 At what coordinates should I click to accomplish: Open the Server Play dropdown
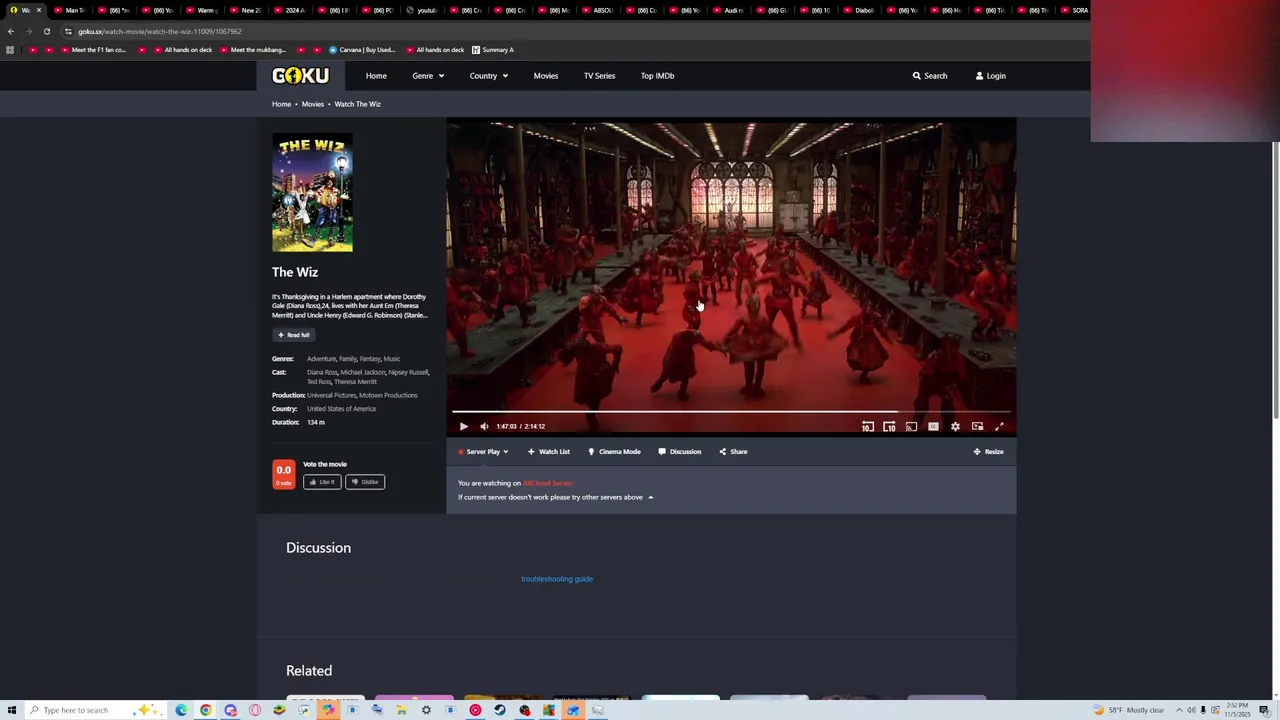(x=483, y=451)
